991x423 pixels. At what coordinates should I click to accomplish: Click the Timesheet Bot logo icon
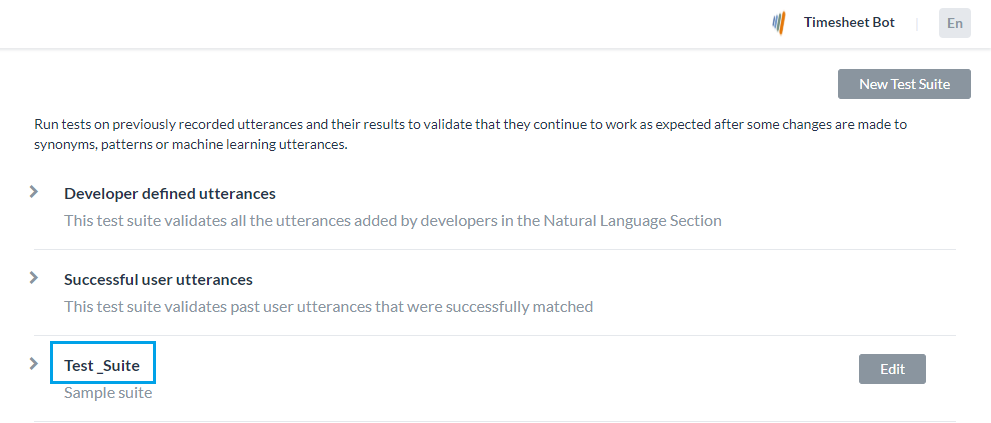tap(779, 23)
